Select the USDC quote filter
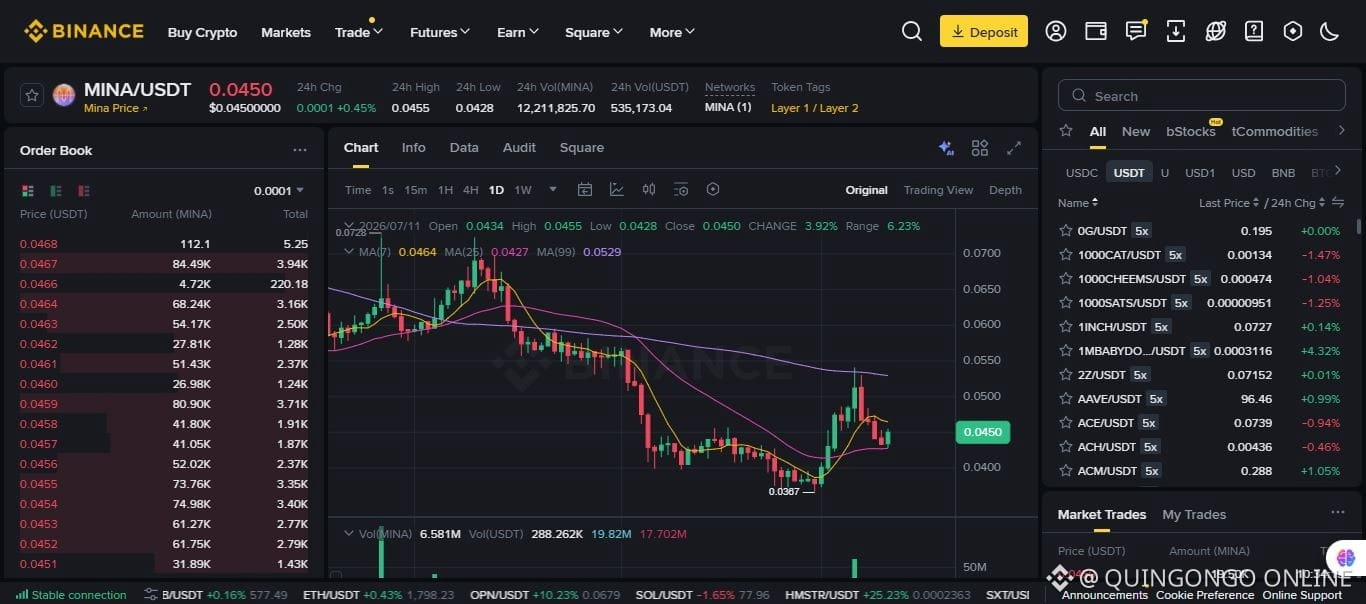The height and width of the screenshot is (604, 1366). click(x=1081, y=172)
